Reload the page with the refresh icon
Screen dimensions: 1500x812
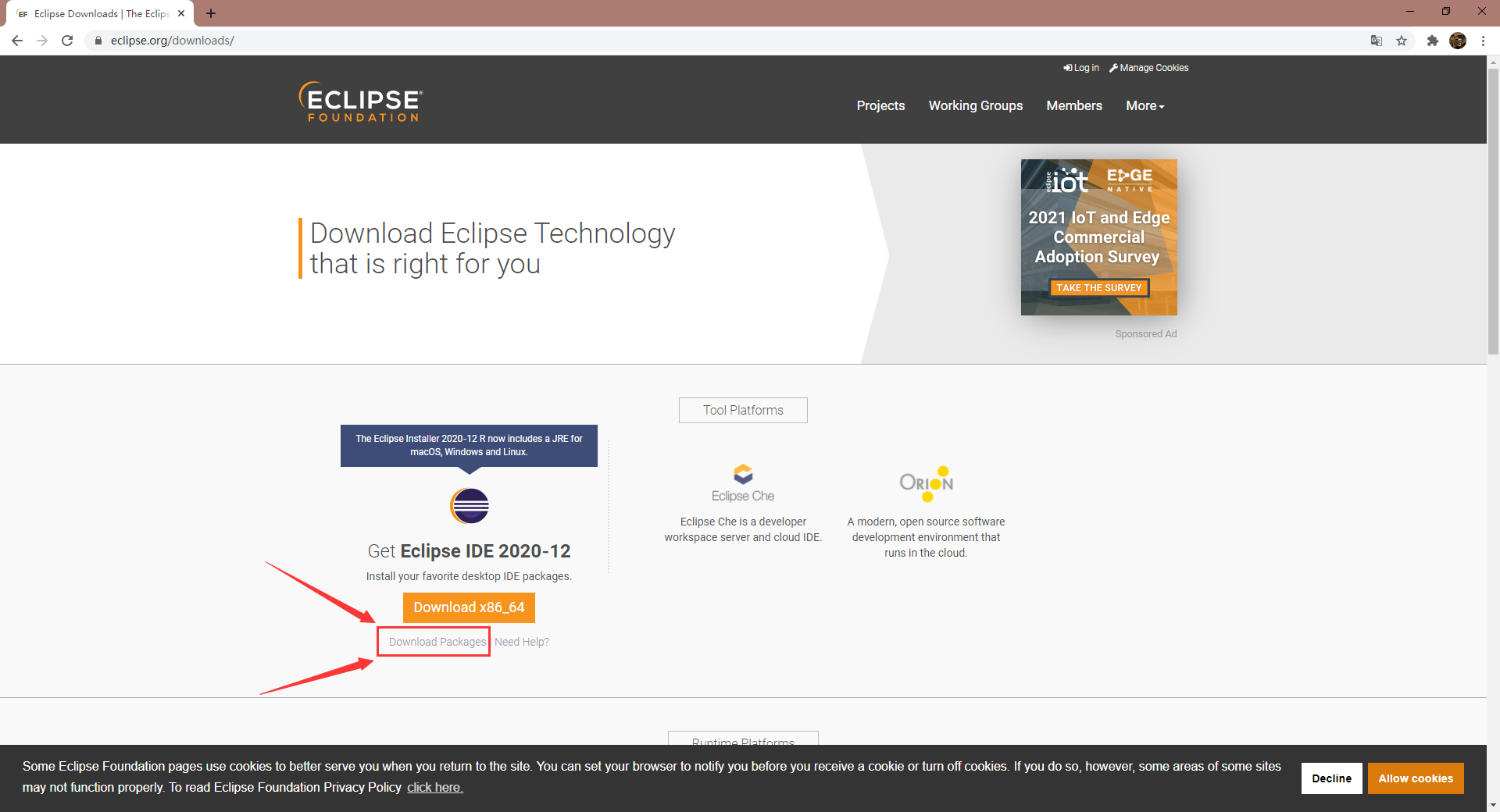[x=67, y=41]
